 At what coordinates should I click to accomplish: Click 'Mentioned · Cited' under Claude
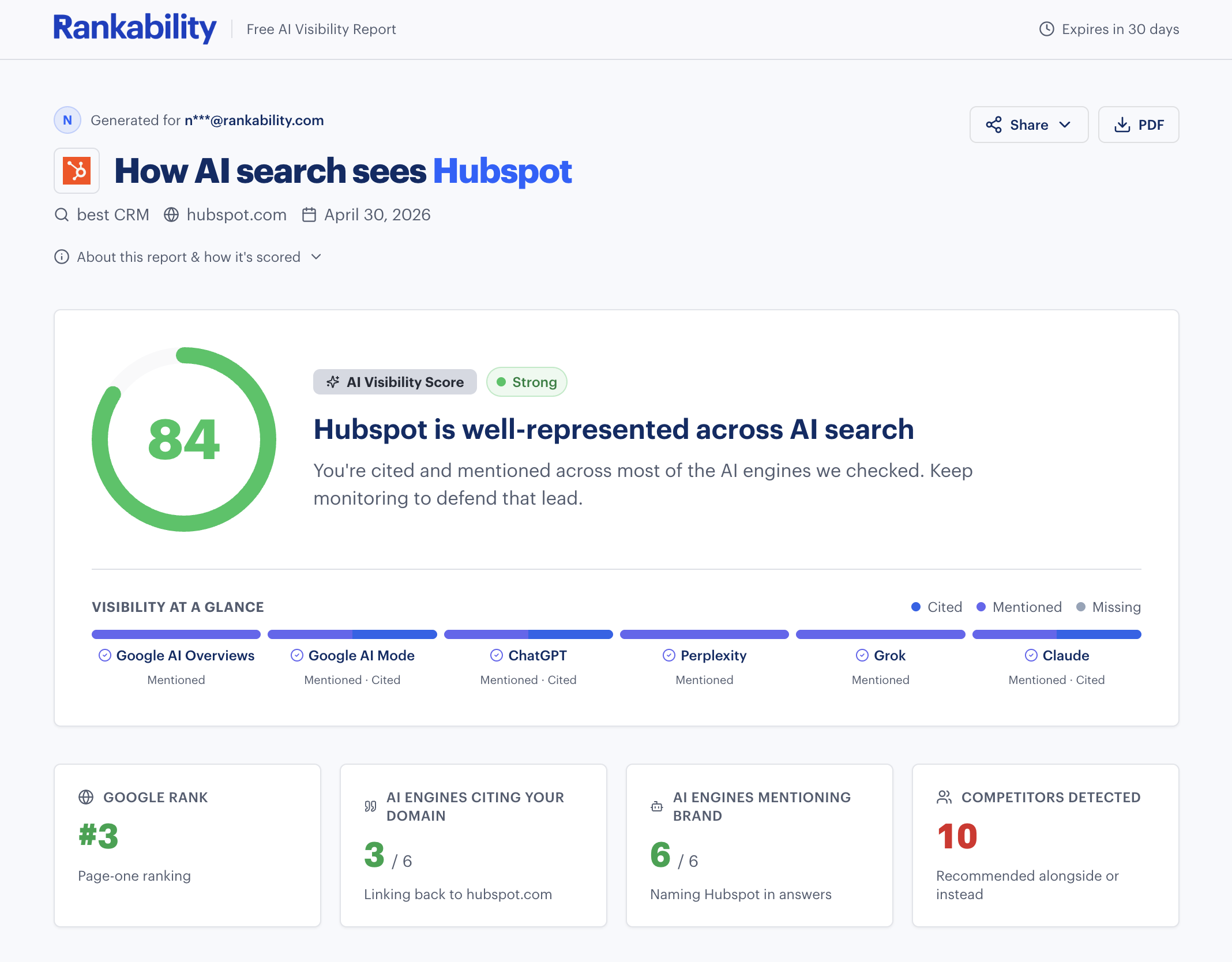(1057, 680)
